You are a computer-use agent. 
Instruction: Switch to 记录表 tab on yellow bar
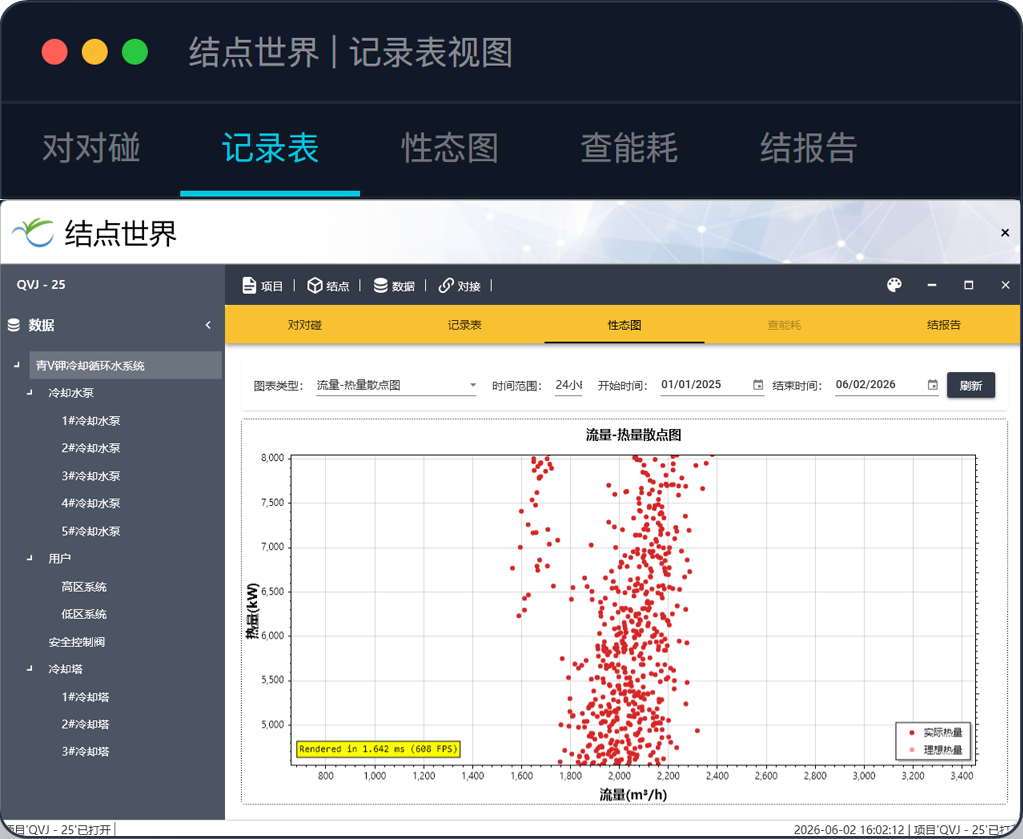(x=465, y=325)
